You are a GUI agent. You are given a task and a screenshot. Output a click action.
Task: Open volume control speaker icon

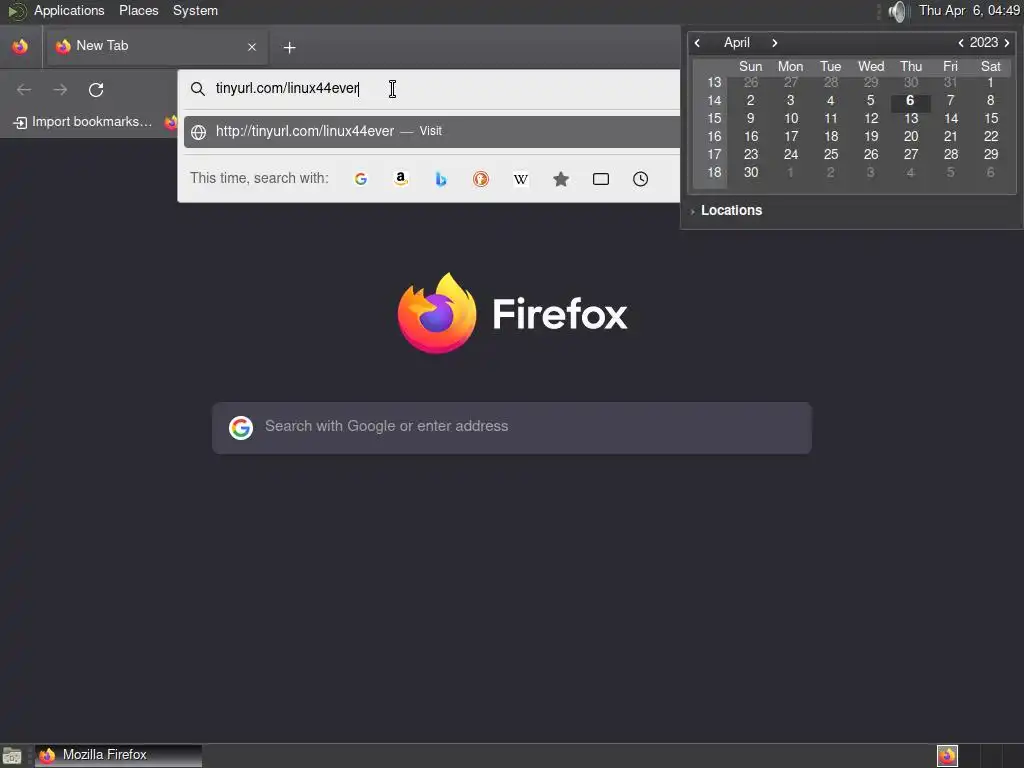(x=899, y=11)
